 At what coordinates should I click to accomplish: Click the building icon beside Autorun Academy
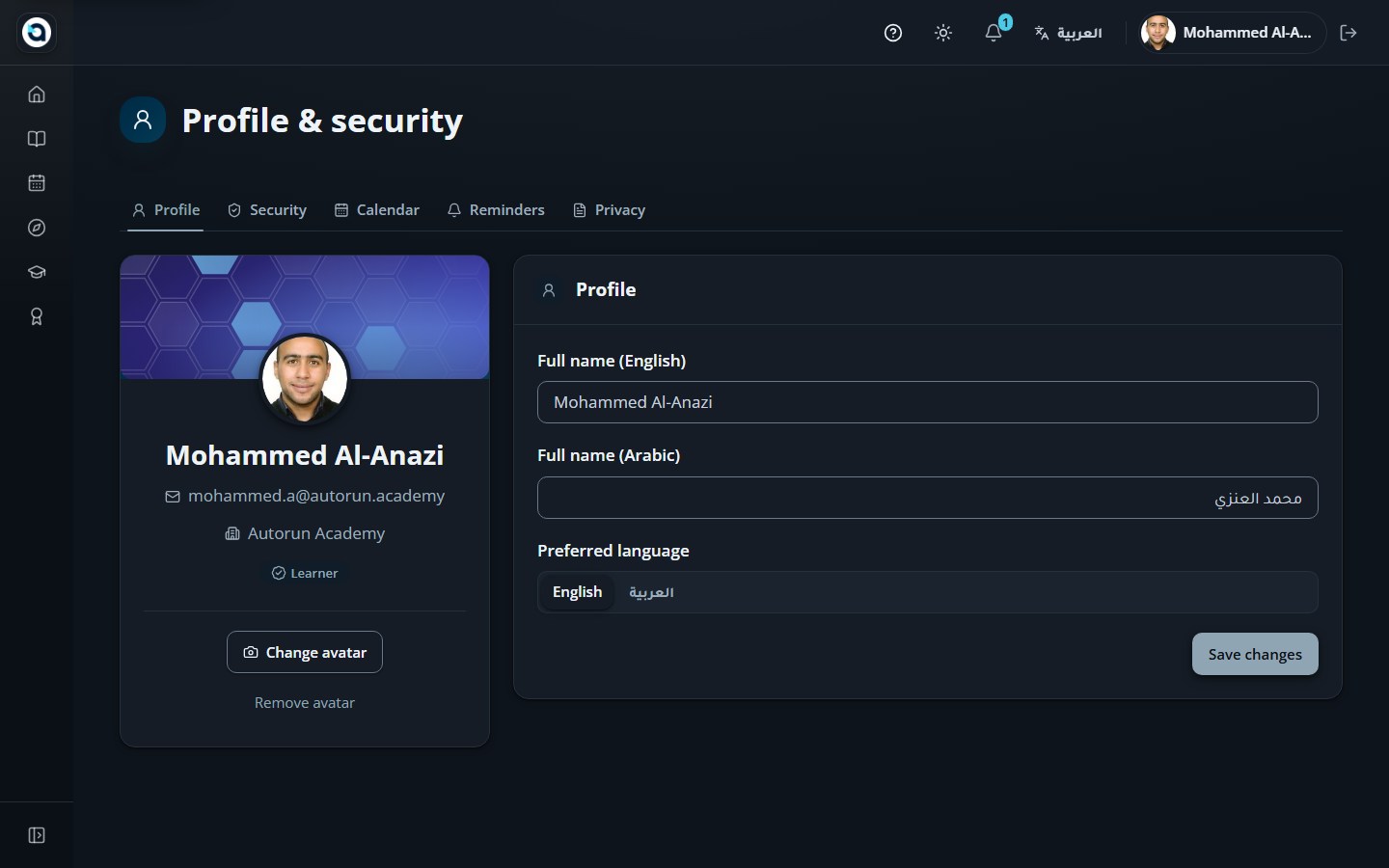(232, 533)
